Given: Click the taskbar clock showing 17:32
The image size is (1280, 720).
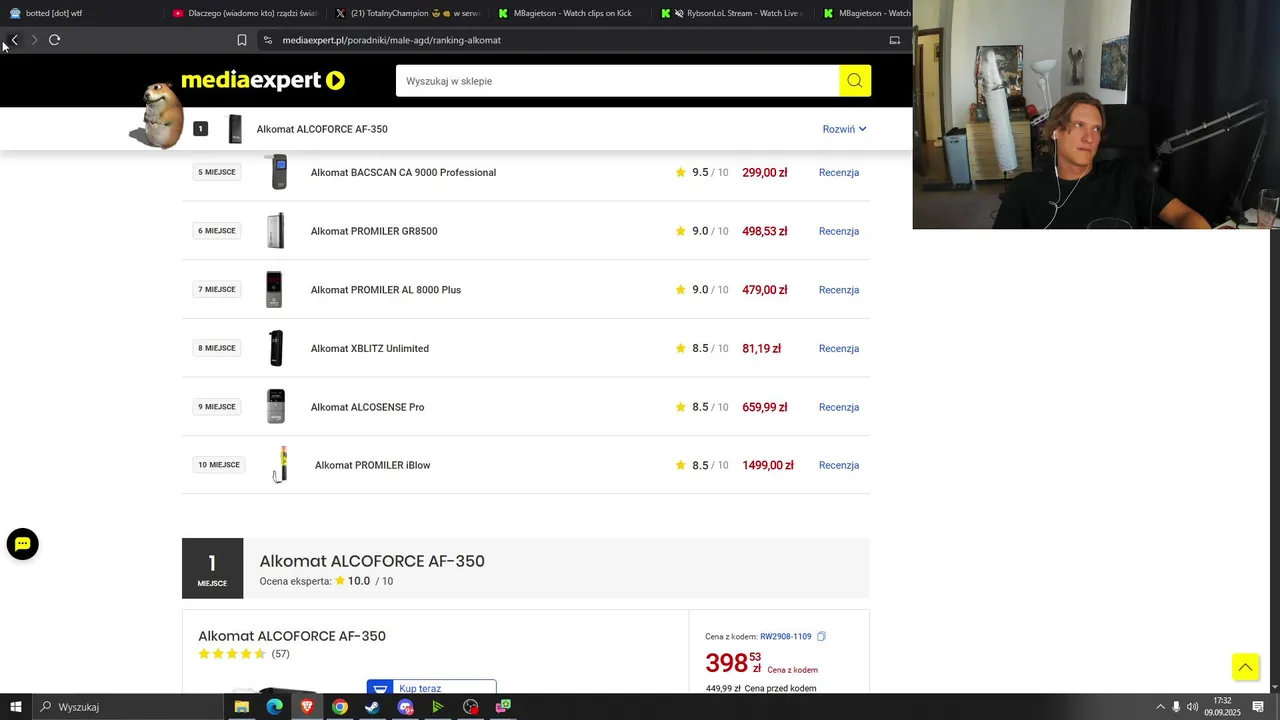Looking at the screenshot, I should click(1222, 707).
